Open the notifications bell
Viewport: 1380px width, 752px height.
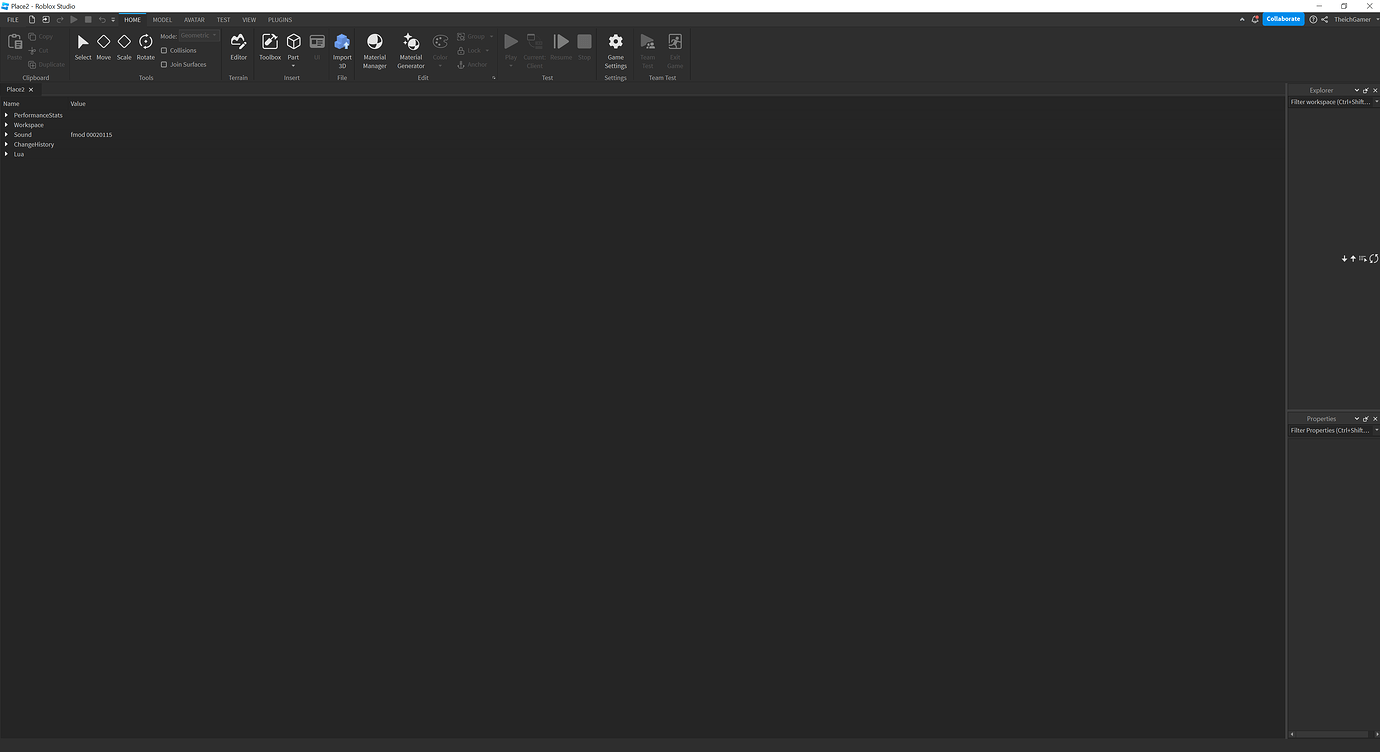coord(1256,19)
